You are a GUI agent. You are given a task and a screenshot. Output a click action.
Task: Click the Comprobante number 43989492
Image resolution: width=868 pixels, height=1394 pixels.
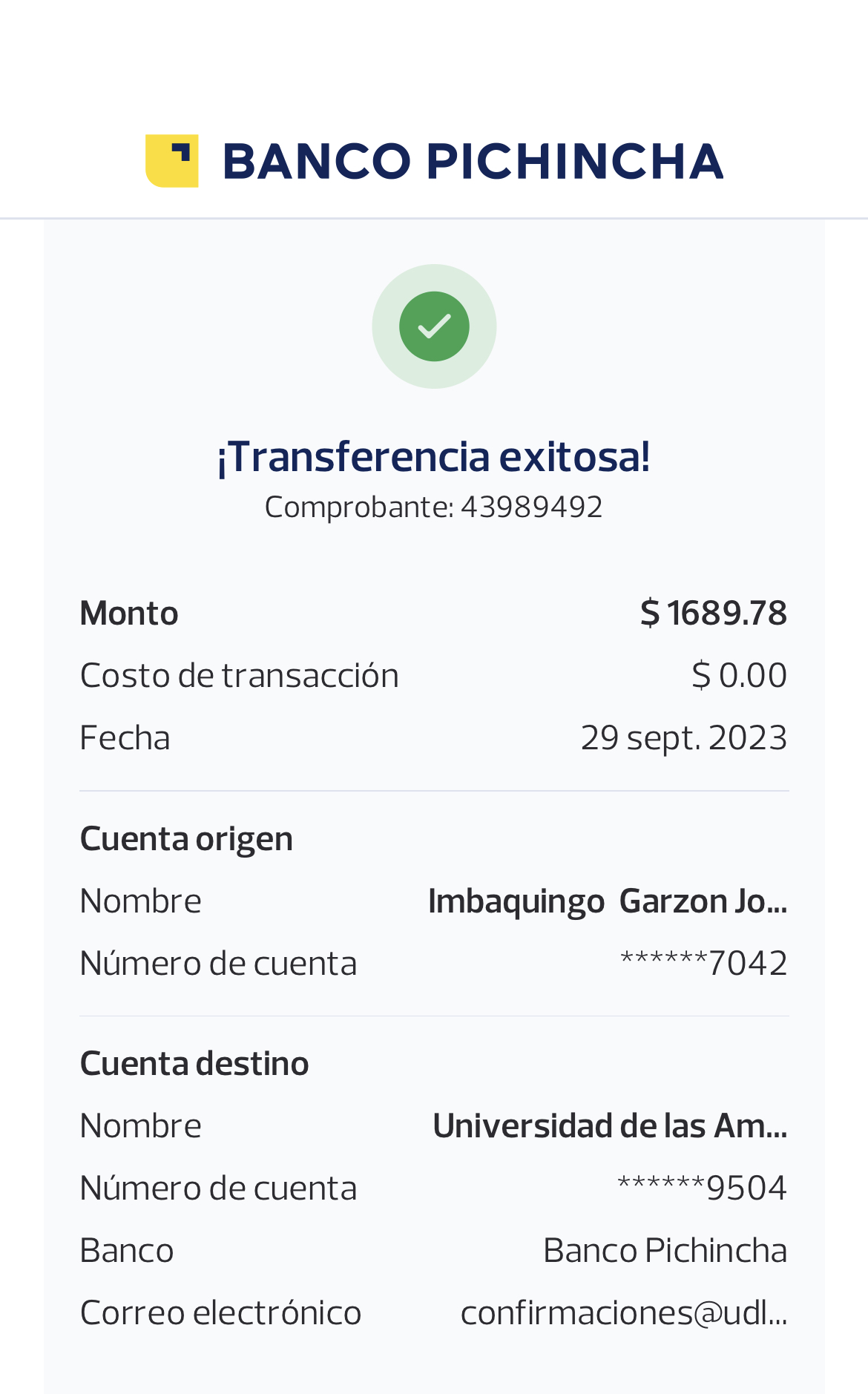[531, 507]
